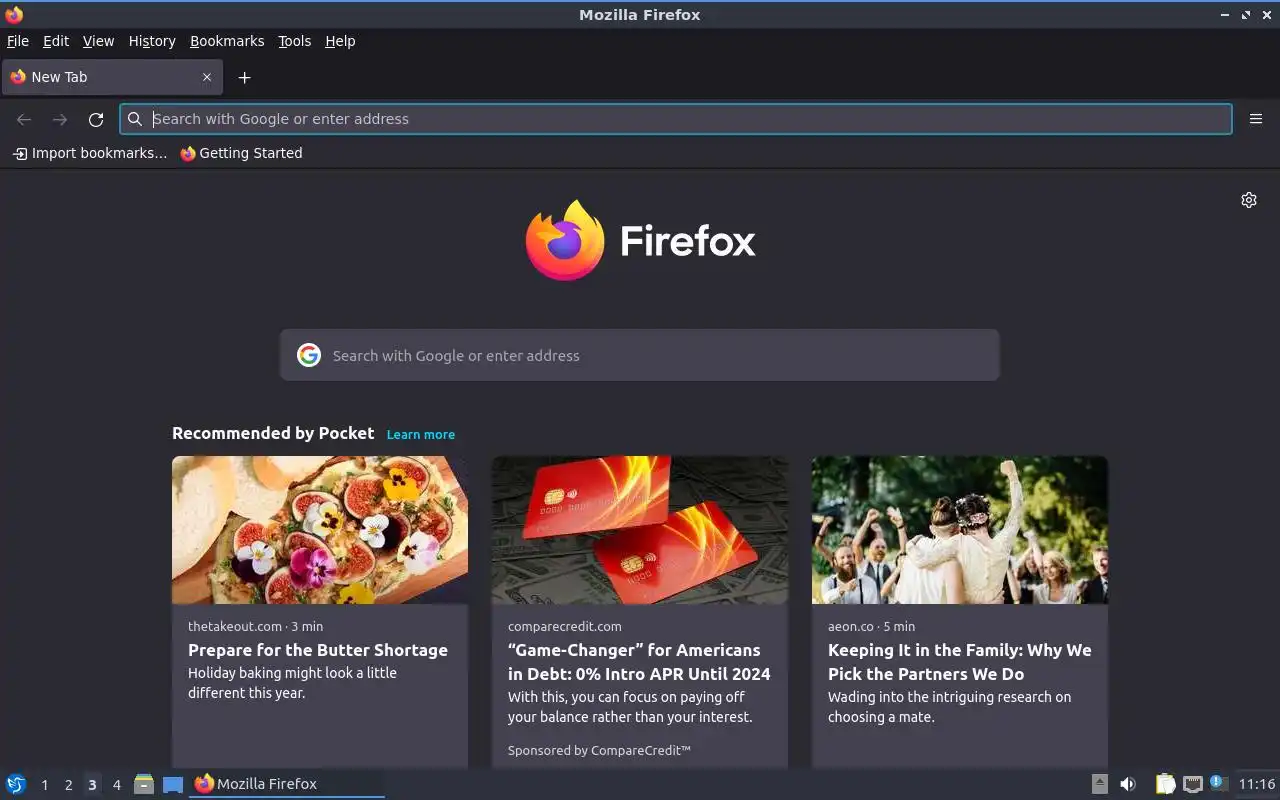Switch to workspace 4 in the taskbar
Viewport: 1280px width, 800px height.
click(x=116, y=785)
